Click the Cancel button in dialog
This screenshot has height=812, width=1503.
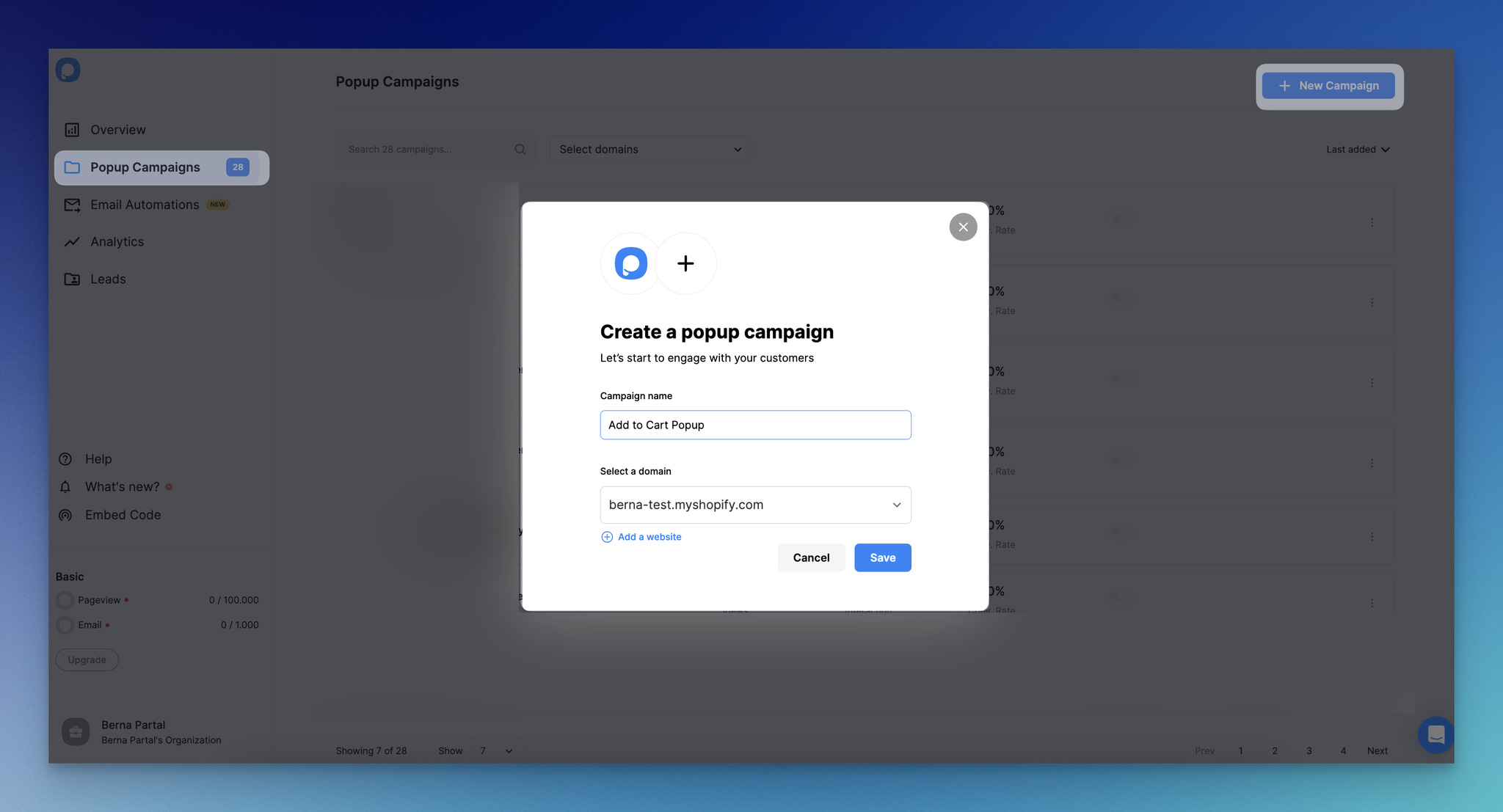tap(811, 557)
